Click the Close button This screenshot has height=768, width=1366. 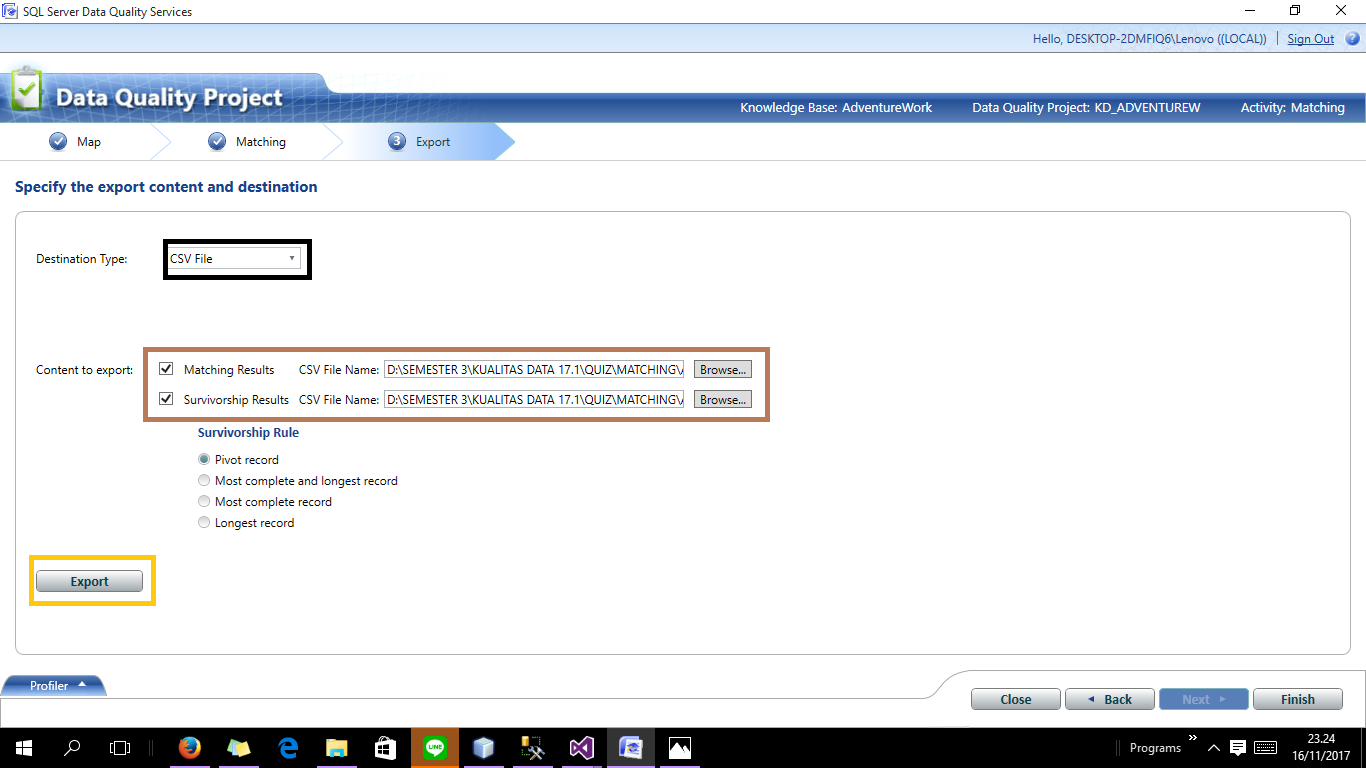1016,699
